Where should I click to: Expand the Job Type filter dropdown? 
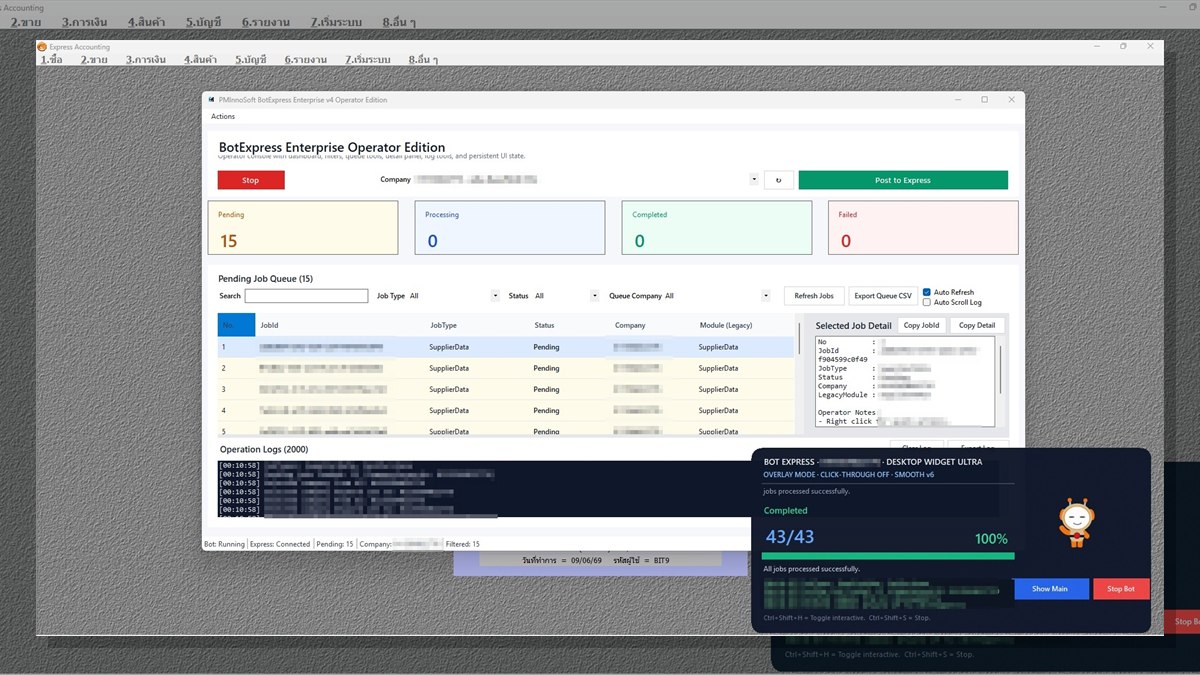pyautogui.click(x=495, y=296)
